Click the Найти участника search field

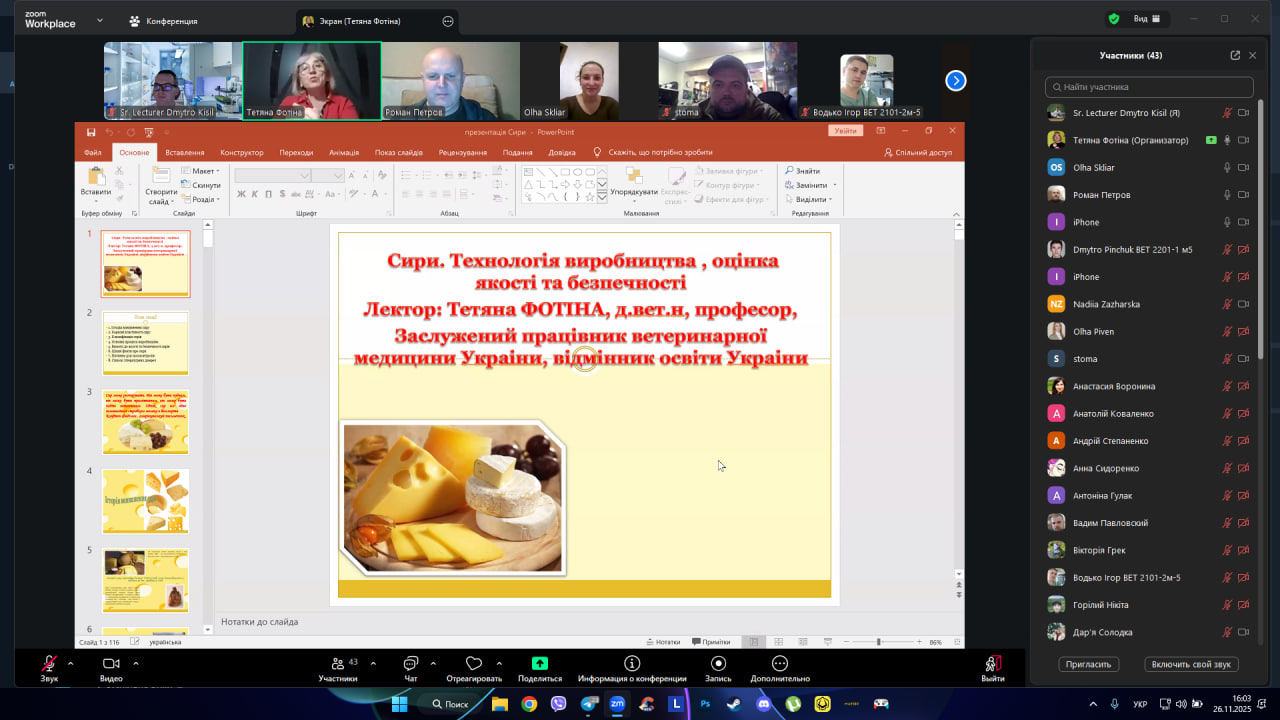coord(1149,87)
